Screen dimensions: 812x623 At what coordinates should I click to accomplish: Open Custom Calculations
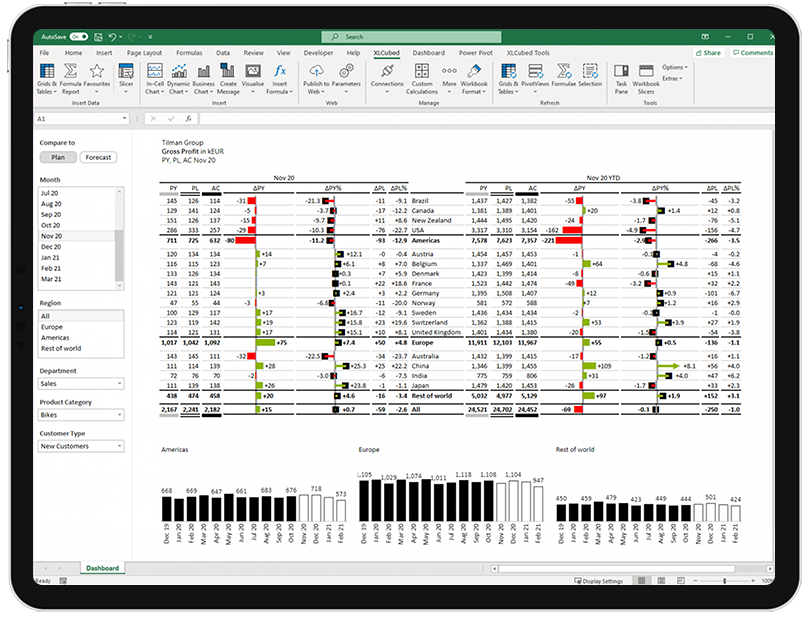[x=422, y=79]
